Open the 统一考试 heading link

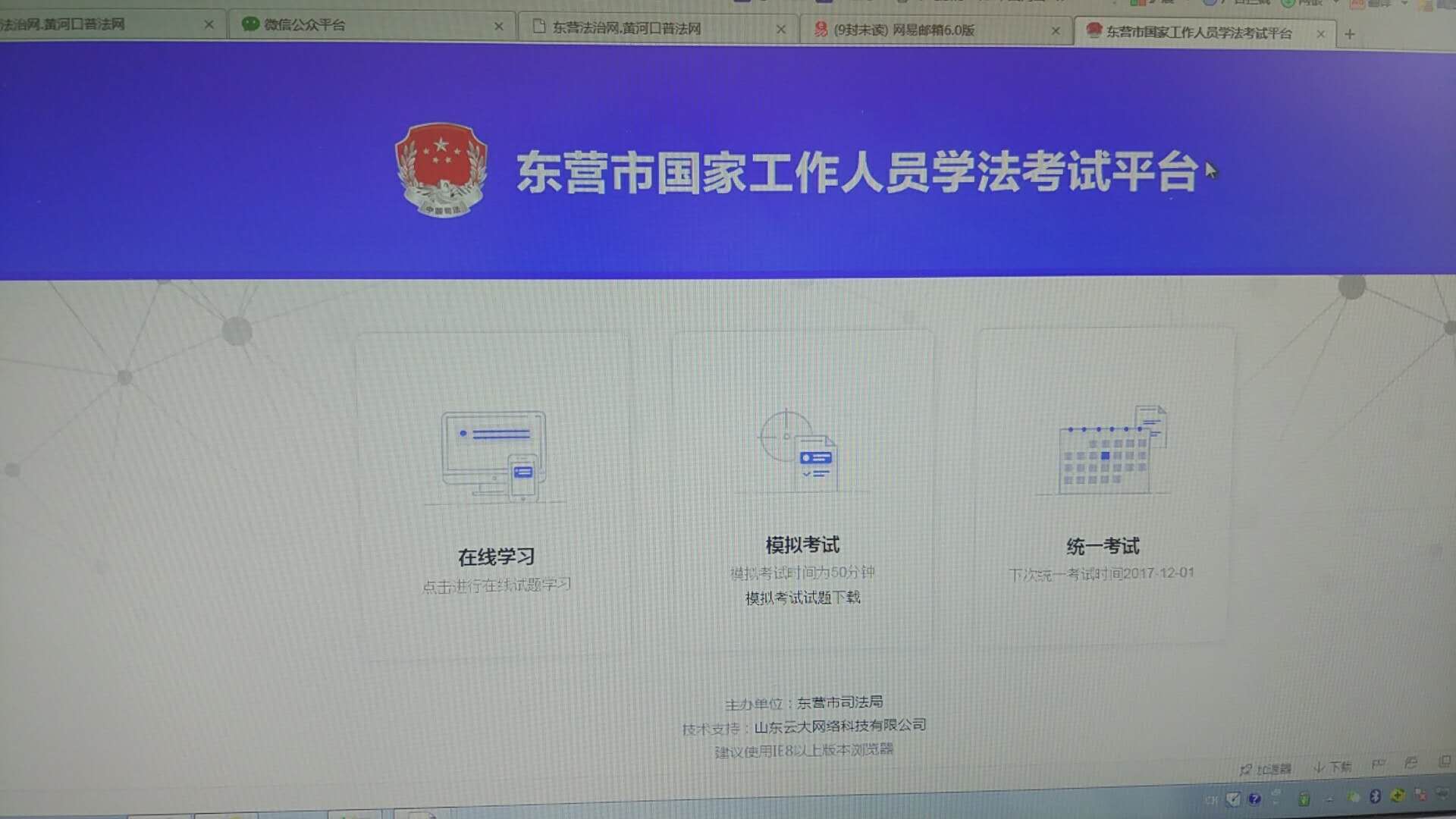point(1103,546)
